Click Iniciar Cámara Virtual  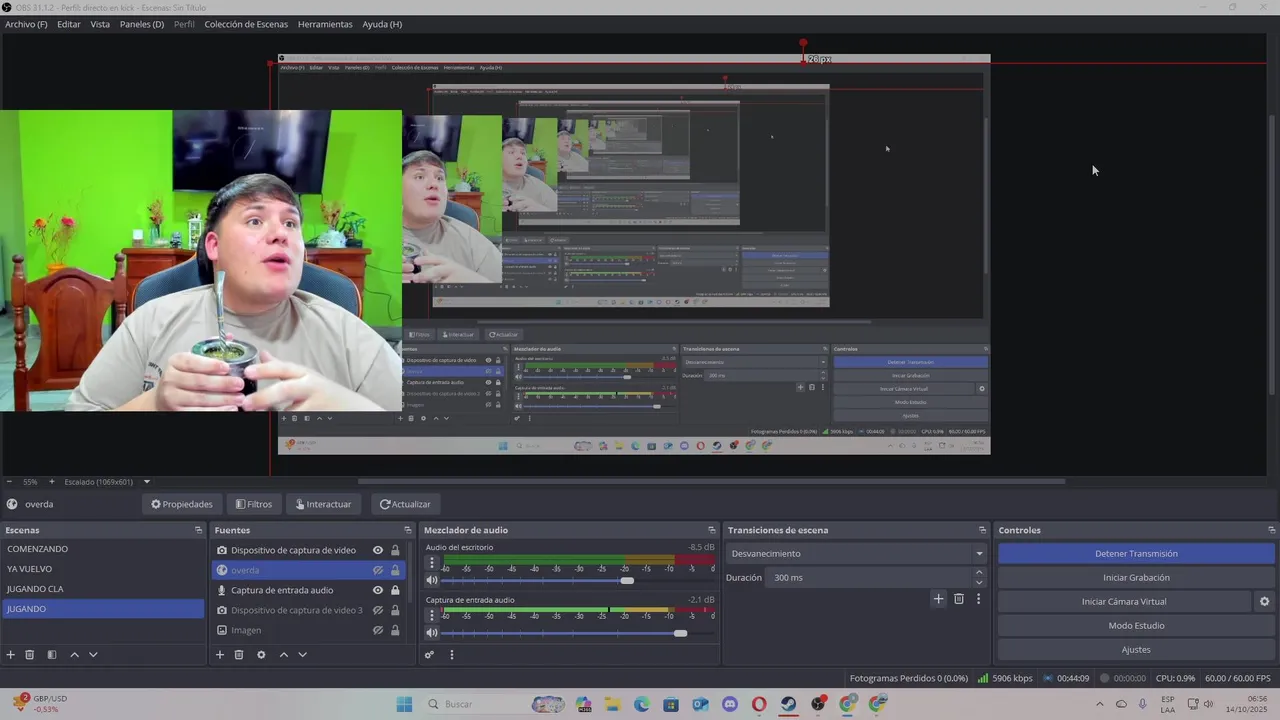1124,602
